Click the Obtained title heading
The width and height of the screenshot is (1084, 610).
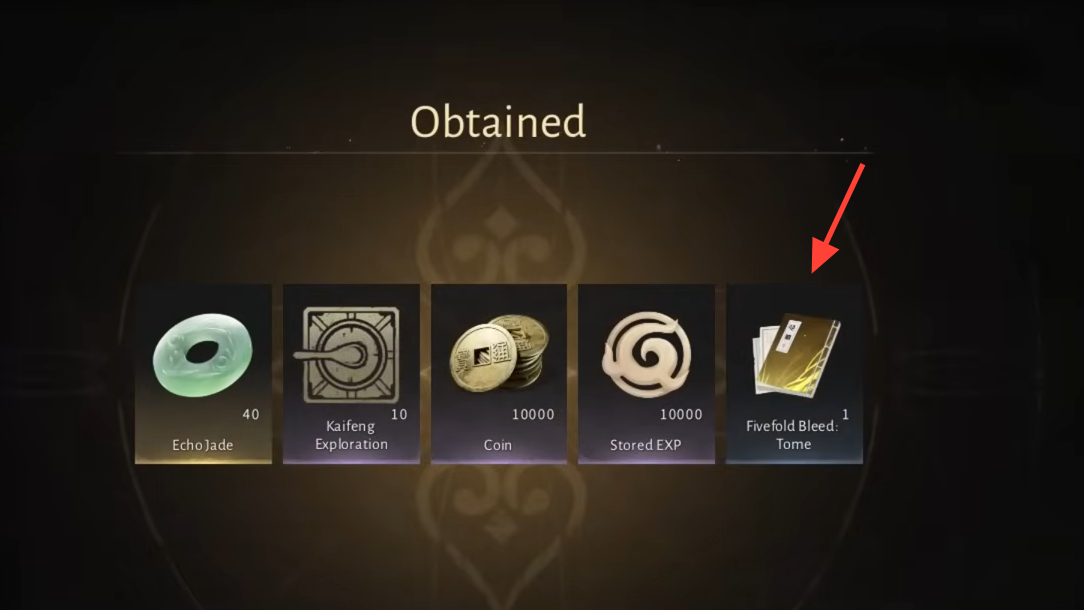tap(498, 122)
